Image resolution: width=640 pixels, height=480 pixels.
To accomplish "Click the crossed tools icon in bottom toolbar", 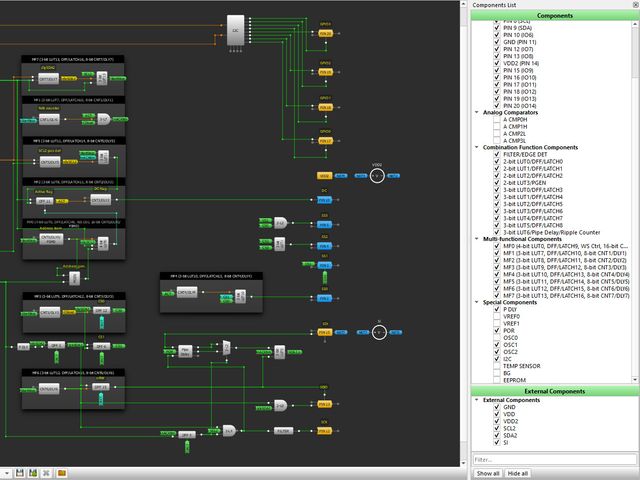I will coord(47,473).
